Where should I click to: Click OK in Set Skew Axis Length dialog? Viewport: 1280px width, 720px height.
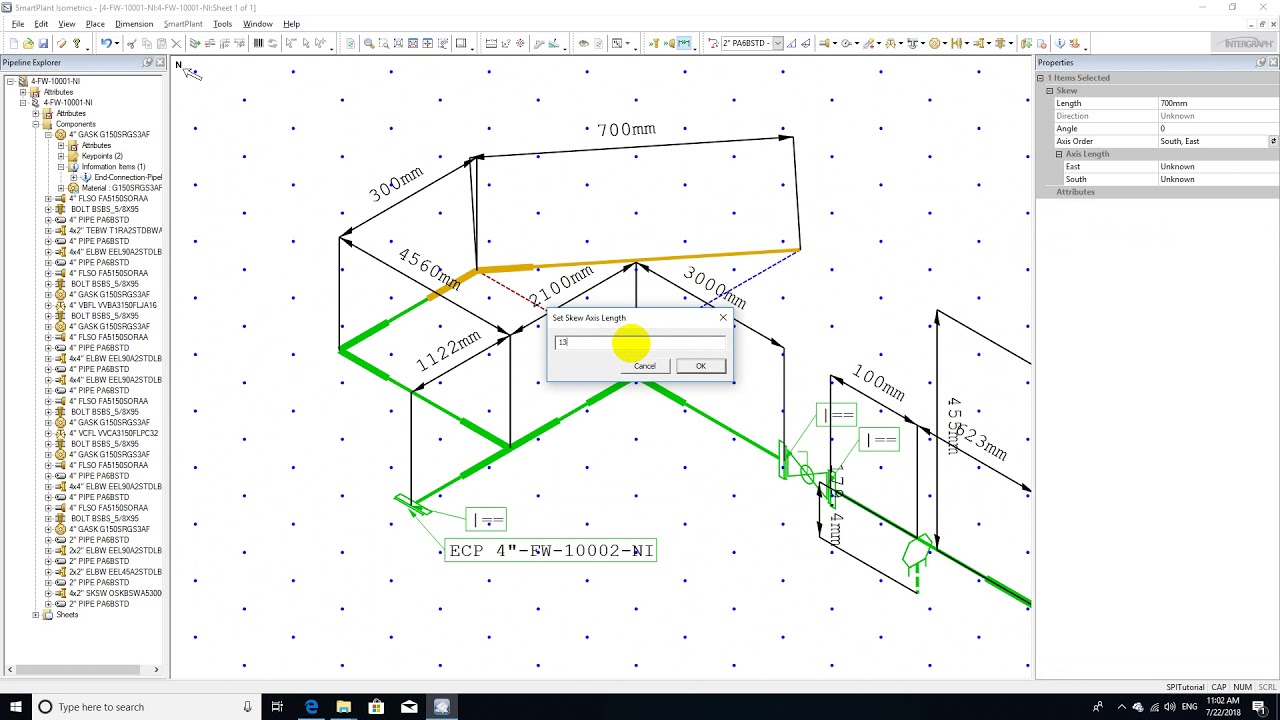(x=701, y=366)
